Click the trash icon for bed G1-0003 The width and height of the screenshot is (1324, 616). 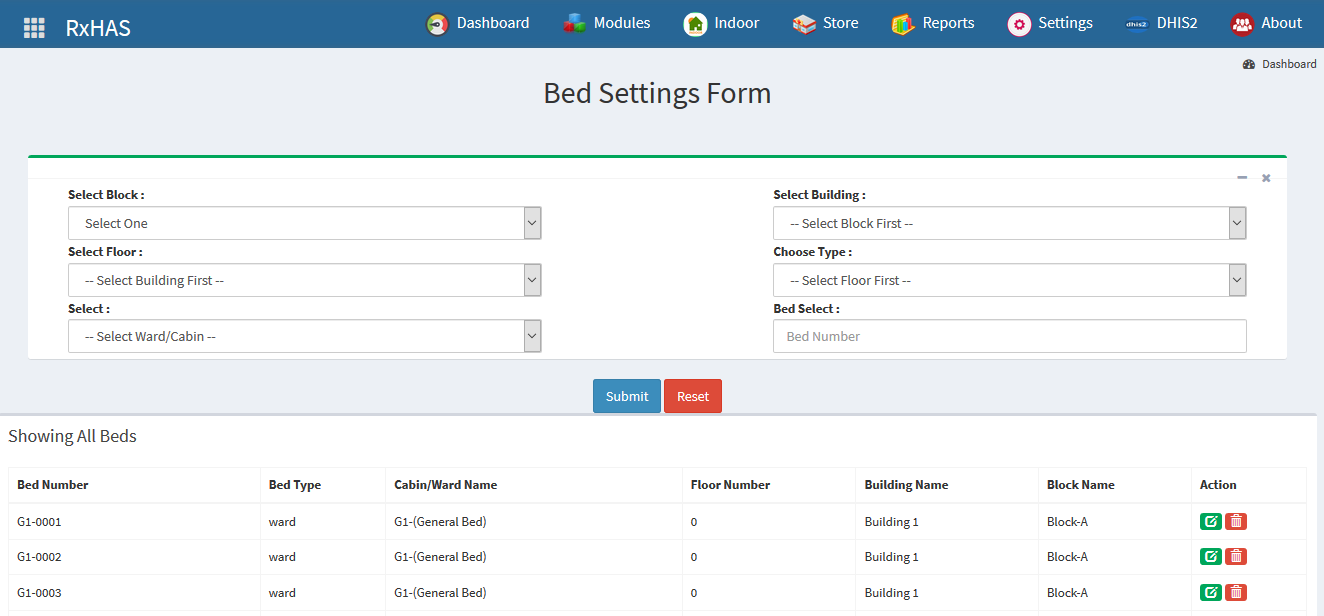[1236, 592]
